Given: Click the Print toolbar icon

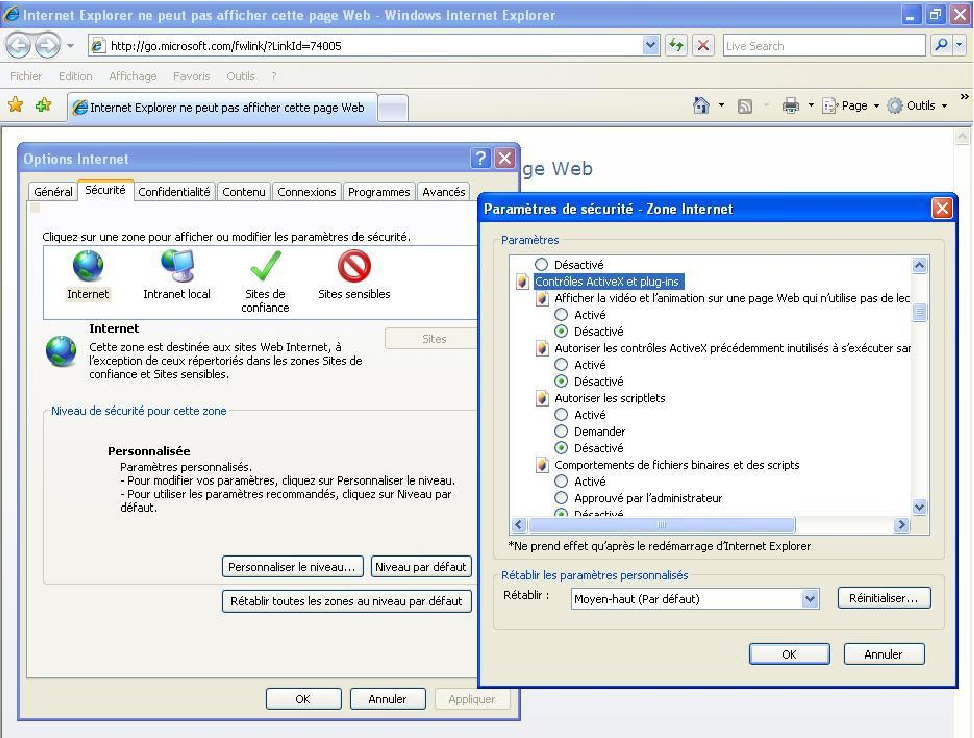Looking at the screenshot, I should pyautogui.click(x=791, y=106).
